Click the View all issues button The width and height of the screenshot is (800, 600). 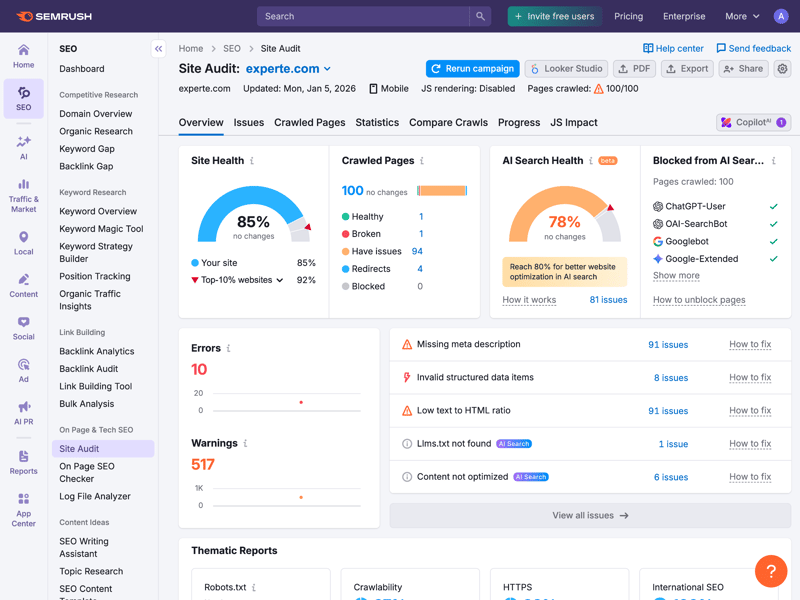click(x=590, y=515)
